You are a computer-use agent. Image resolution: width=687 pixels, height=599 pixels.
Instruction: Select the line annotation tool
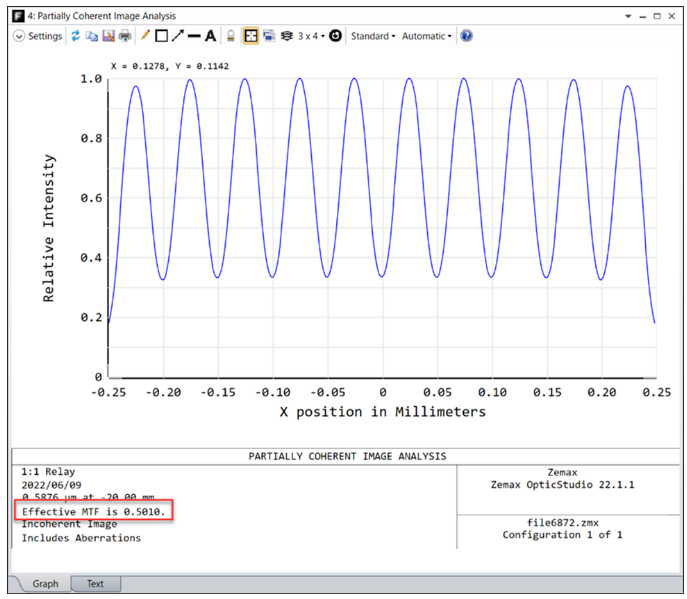pos(194,36)
